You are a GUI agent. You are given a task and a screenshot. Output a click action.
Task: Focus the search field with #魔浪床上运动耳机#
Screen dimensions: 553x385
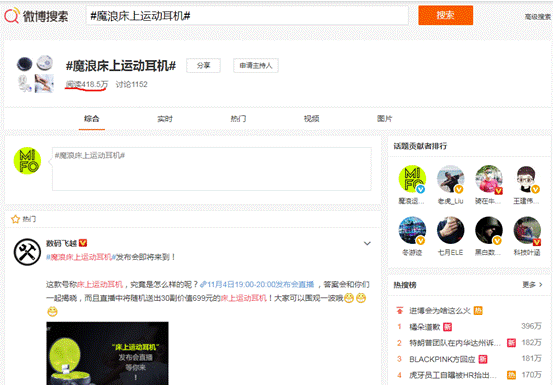247,16
